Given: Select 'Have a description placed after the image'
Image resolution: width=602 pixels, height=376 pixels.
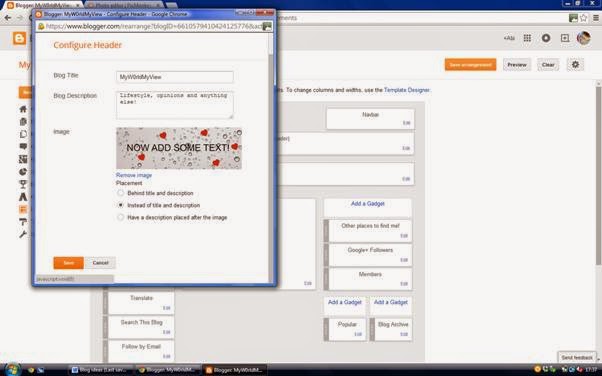Looking at the screenshot, I should (x=121, y=217).
